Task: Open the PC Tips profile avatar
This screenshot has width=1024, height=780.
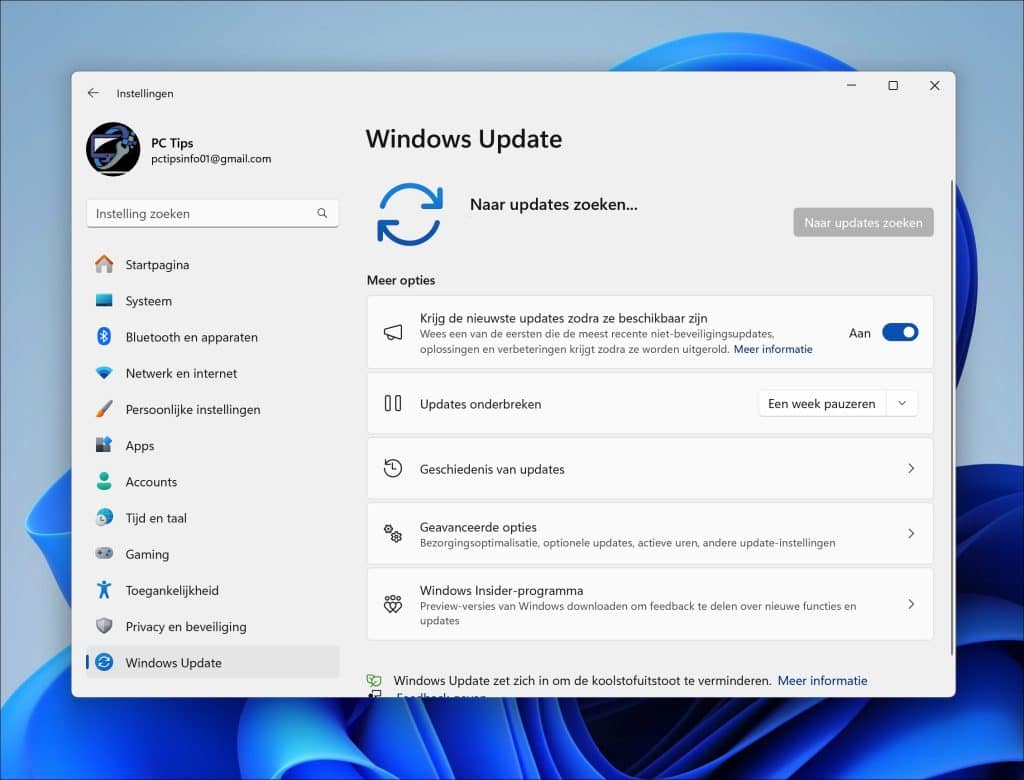Action: click(113, 149)
